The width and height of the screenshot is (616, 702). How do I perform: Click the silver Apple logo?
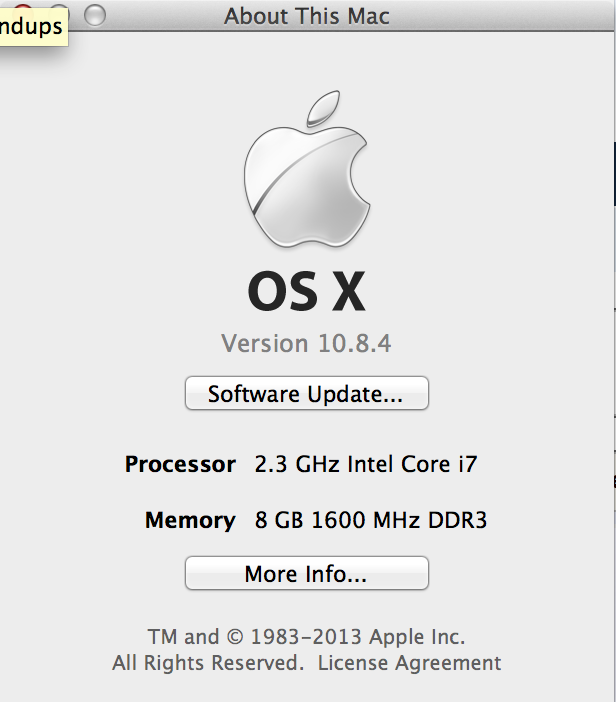coord(307,169)
